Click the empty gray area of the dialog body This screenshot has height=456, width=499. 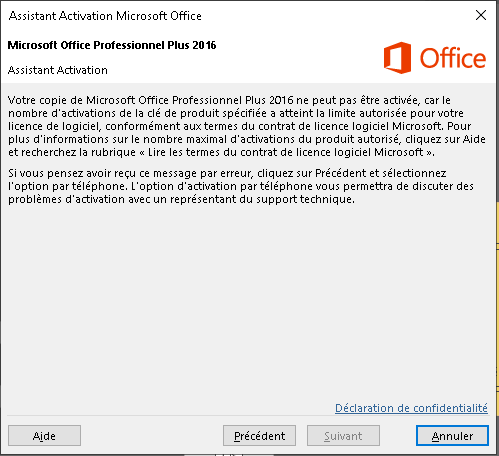(x=247, y=300)
